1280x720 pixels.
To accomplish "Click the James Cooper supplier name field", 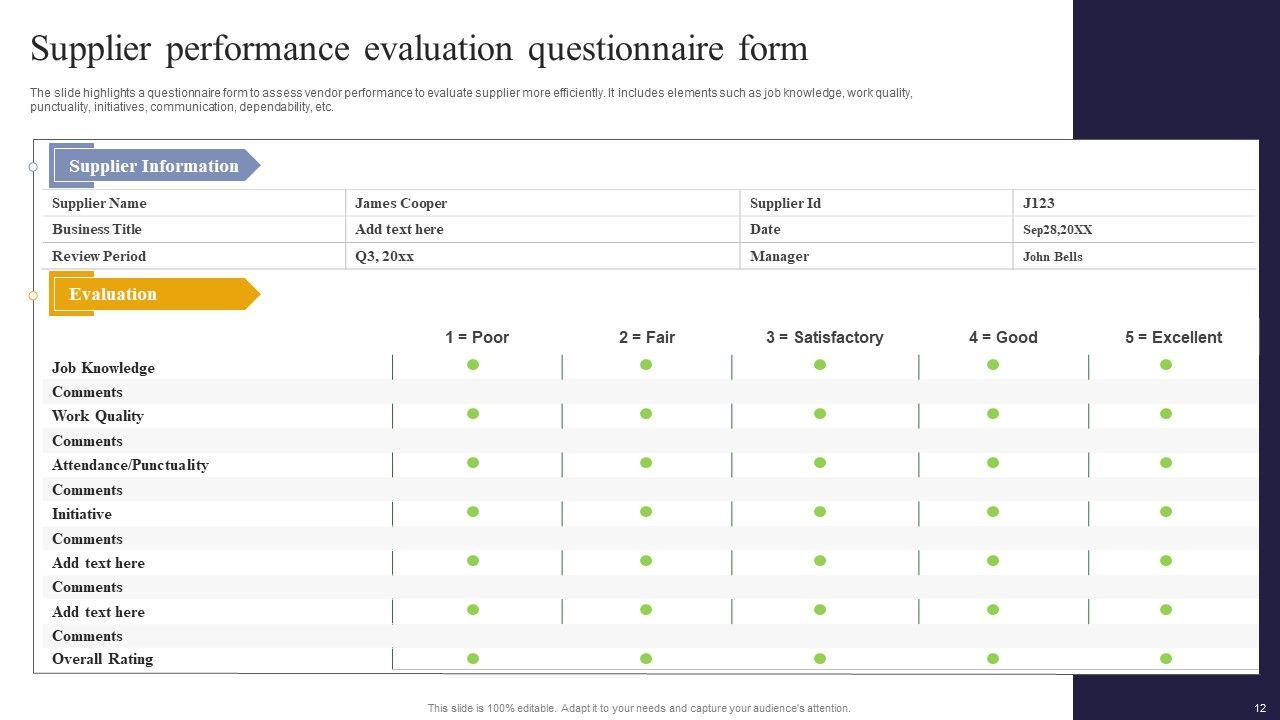I will coord(401,203).
